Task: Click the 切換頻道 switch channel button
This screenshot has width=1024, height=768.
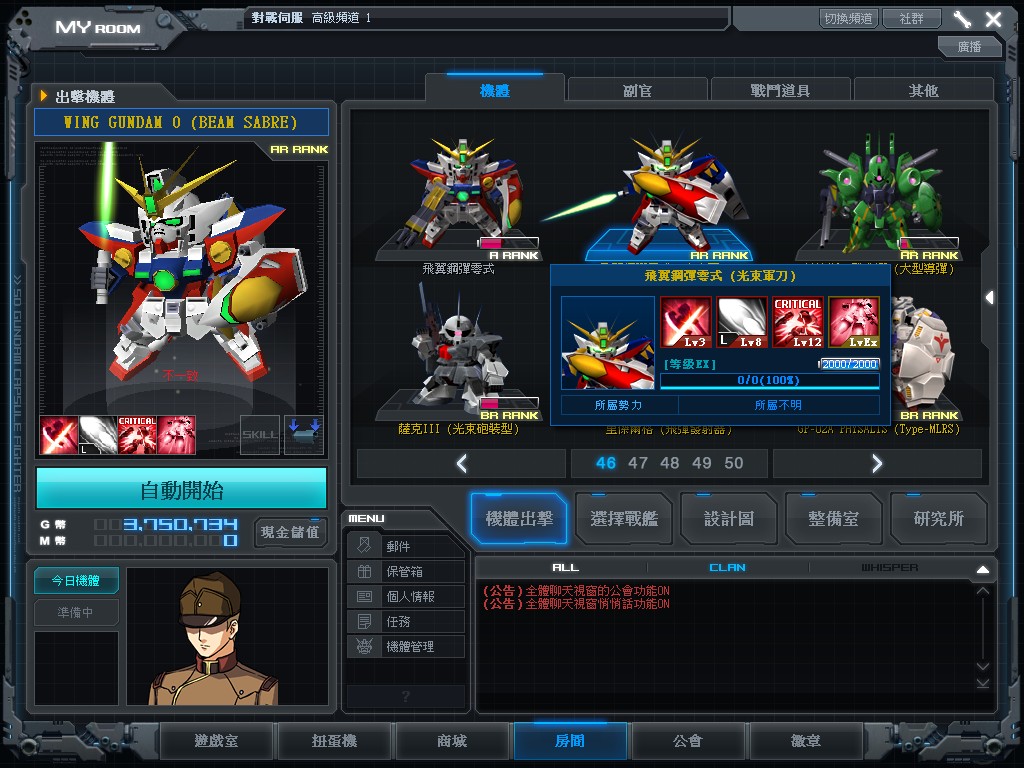Action: [848, 18]
